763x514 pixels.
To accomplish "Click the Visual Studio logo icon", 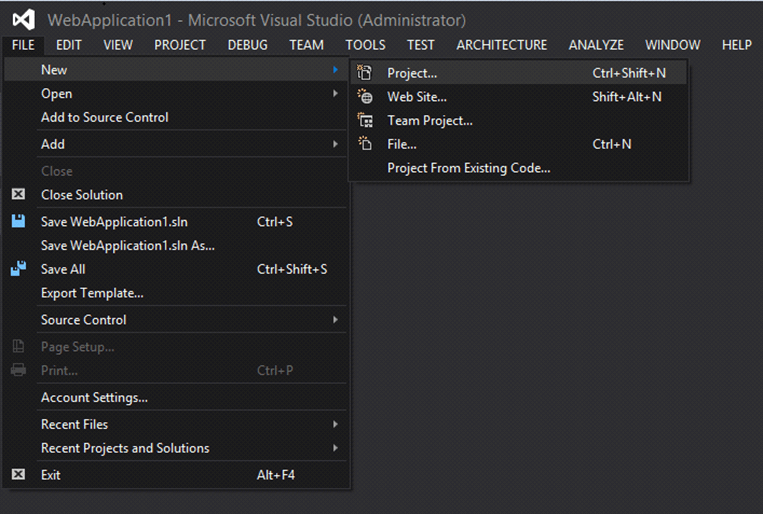I will 24,20.
